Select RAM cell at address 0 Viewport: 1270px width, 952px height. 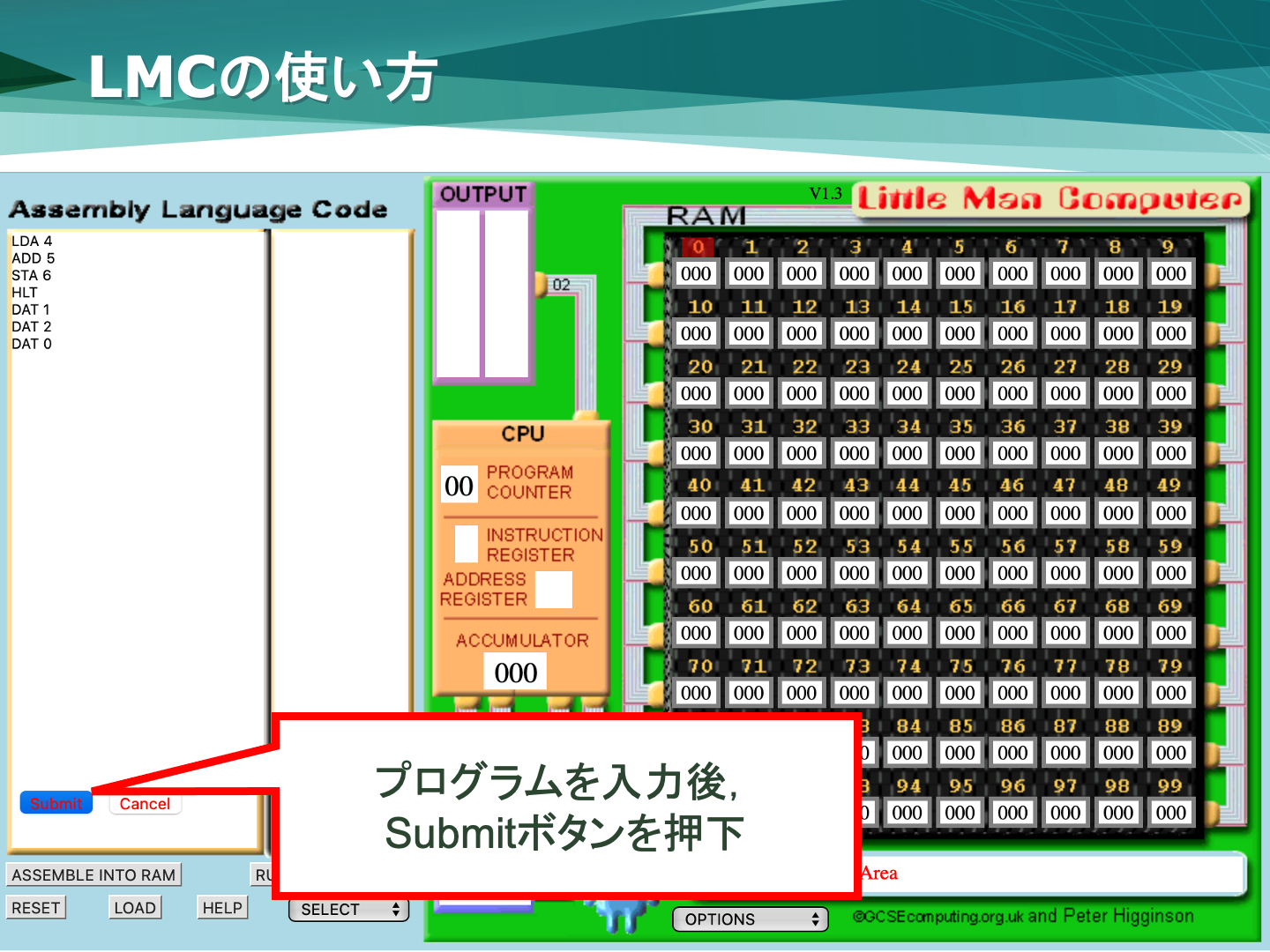[696, 274]
